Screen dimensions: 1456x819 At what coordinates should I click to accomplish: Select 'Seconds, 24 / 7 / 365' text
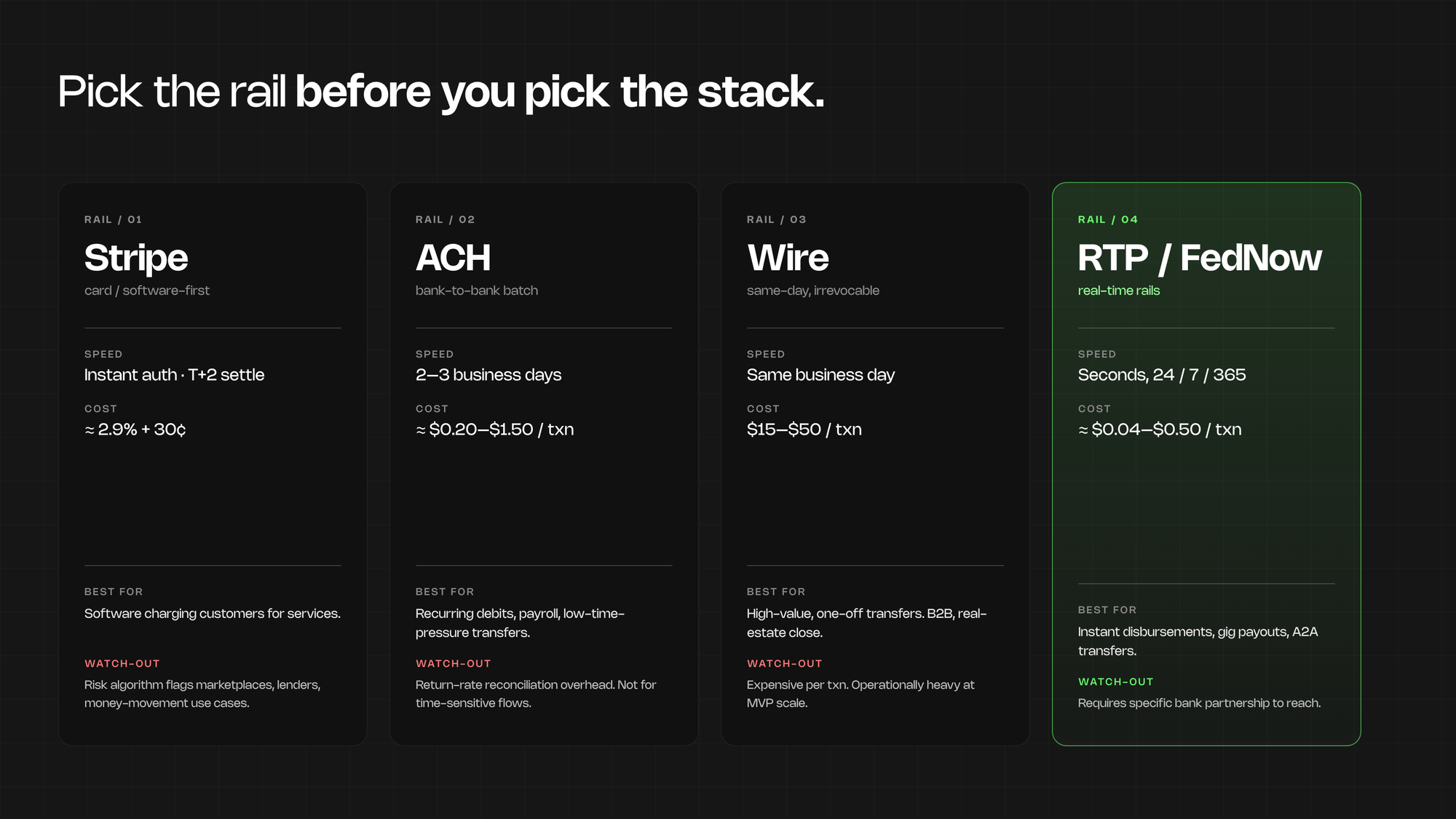[x=1161, y=375]
